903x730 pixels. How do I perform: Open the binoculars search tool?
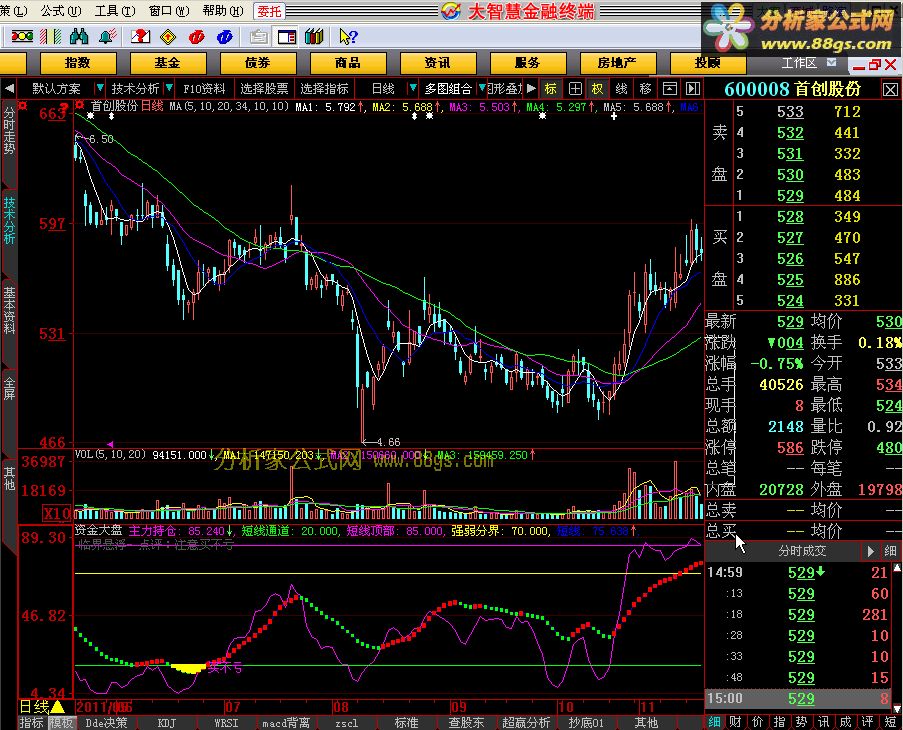point(79,37)
